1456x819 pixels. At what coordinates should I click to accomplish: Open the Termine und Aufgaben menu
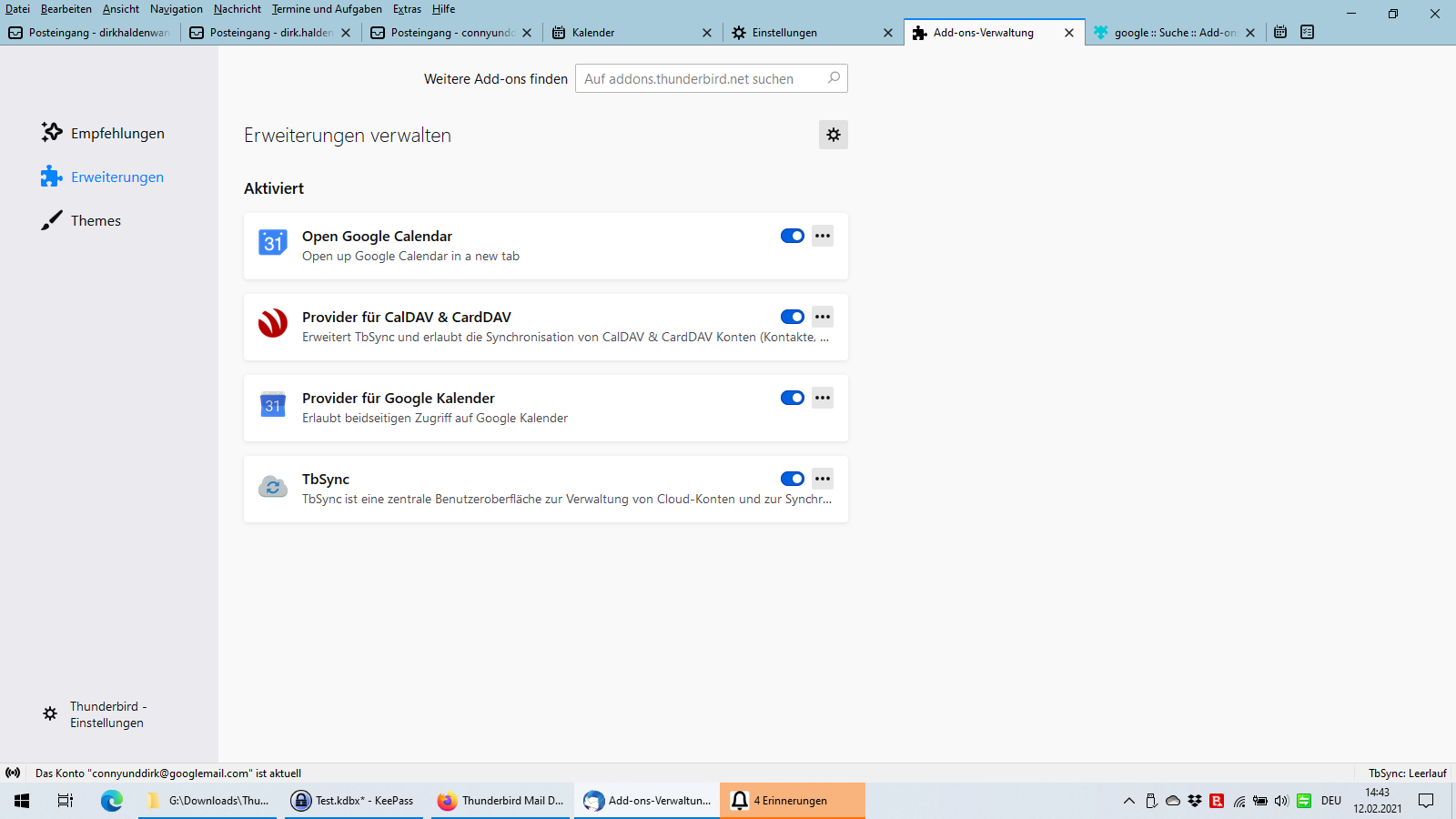[327, 9]
